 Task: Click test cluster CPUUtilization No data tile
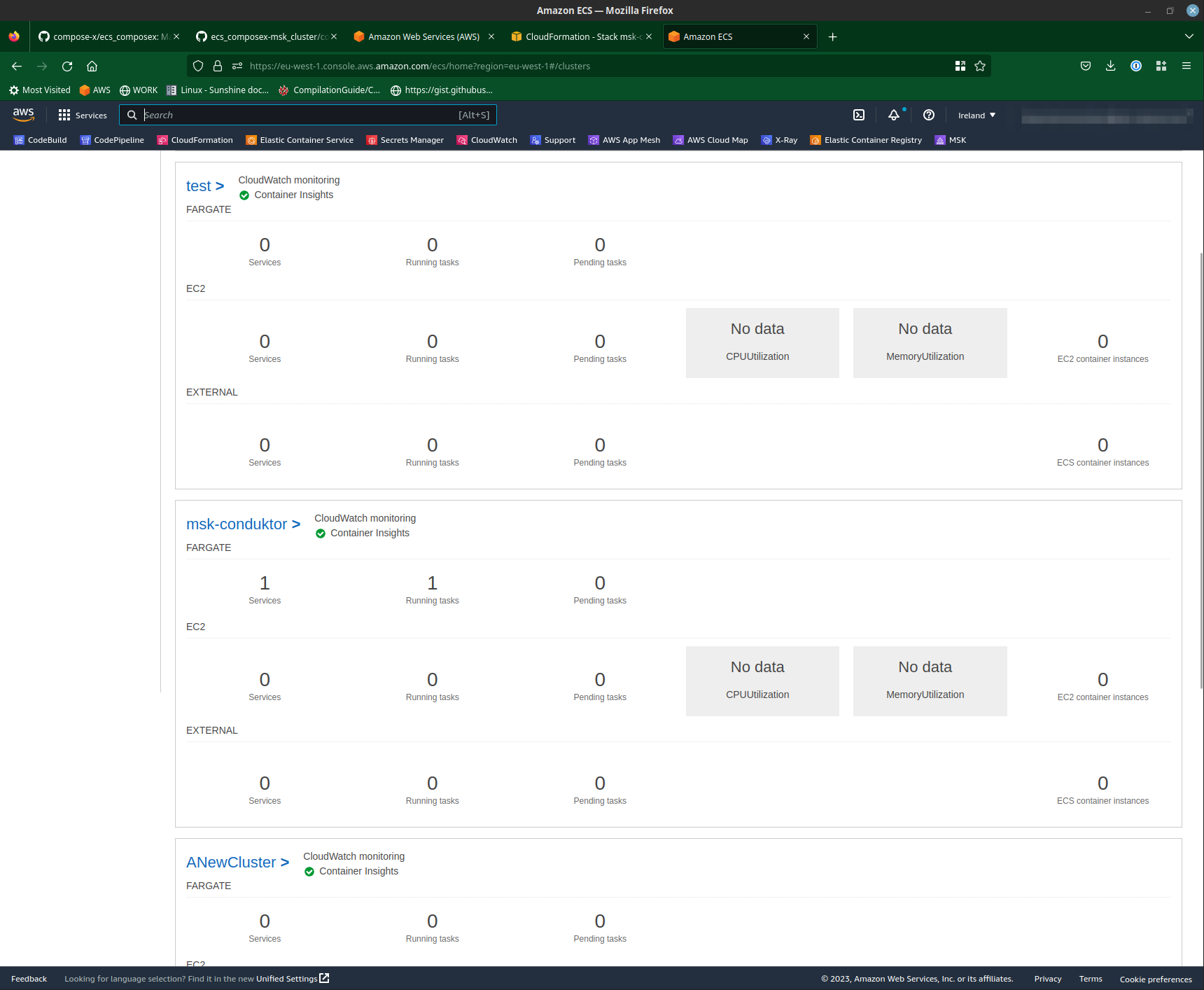[762, 343]
